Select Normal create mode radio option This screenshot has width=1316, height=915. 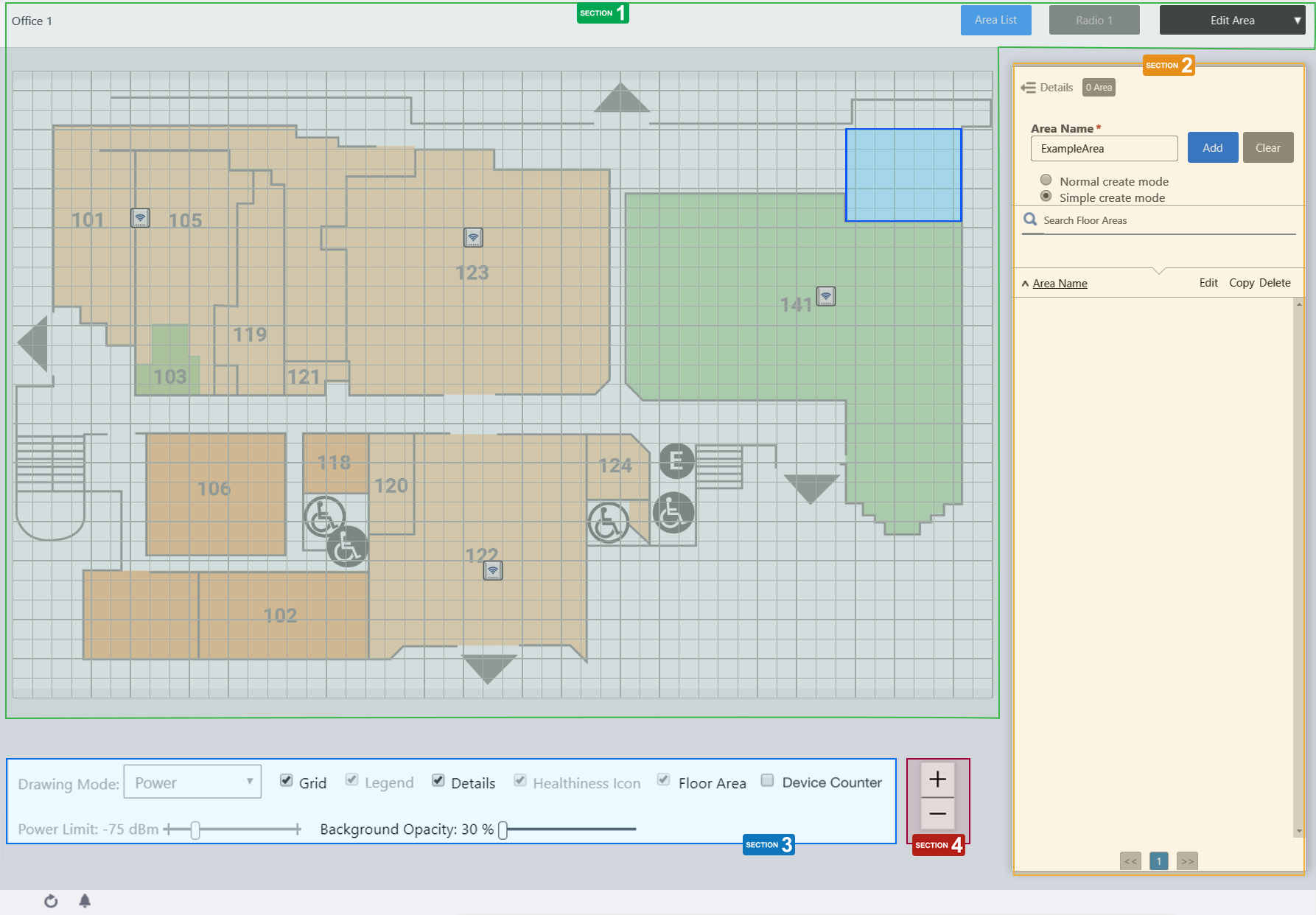(1046, 180)
